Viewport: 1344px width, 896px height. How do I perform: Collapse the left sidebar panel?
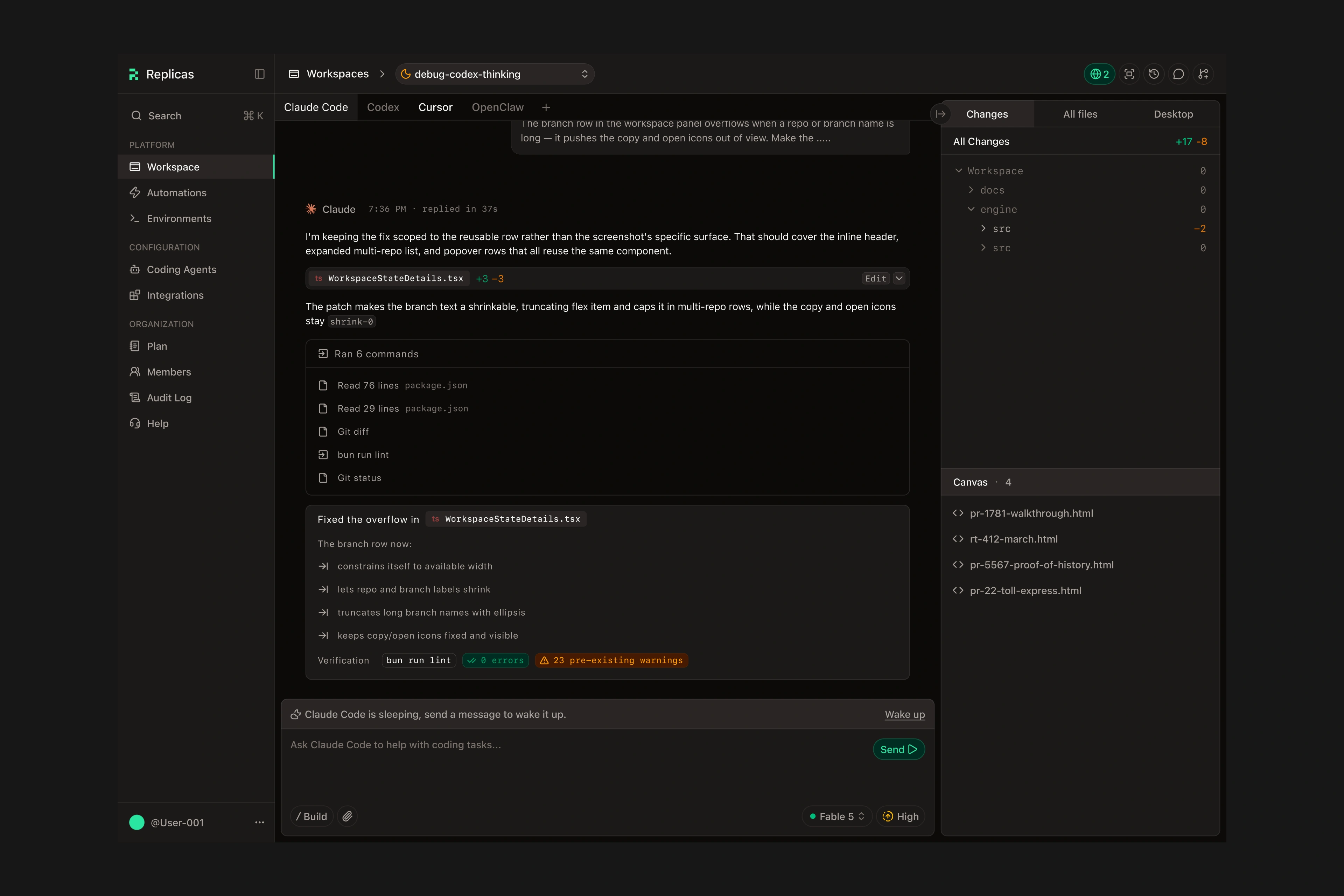click(x=259, y=74)
